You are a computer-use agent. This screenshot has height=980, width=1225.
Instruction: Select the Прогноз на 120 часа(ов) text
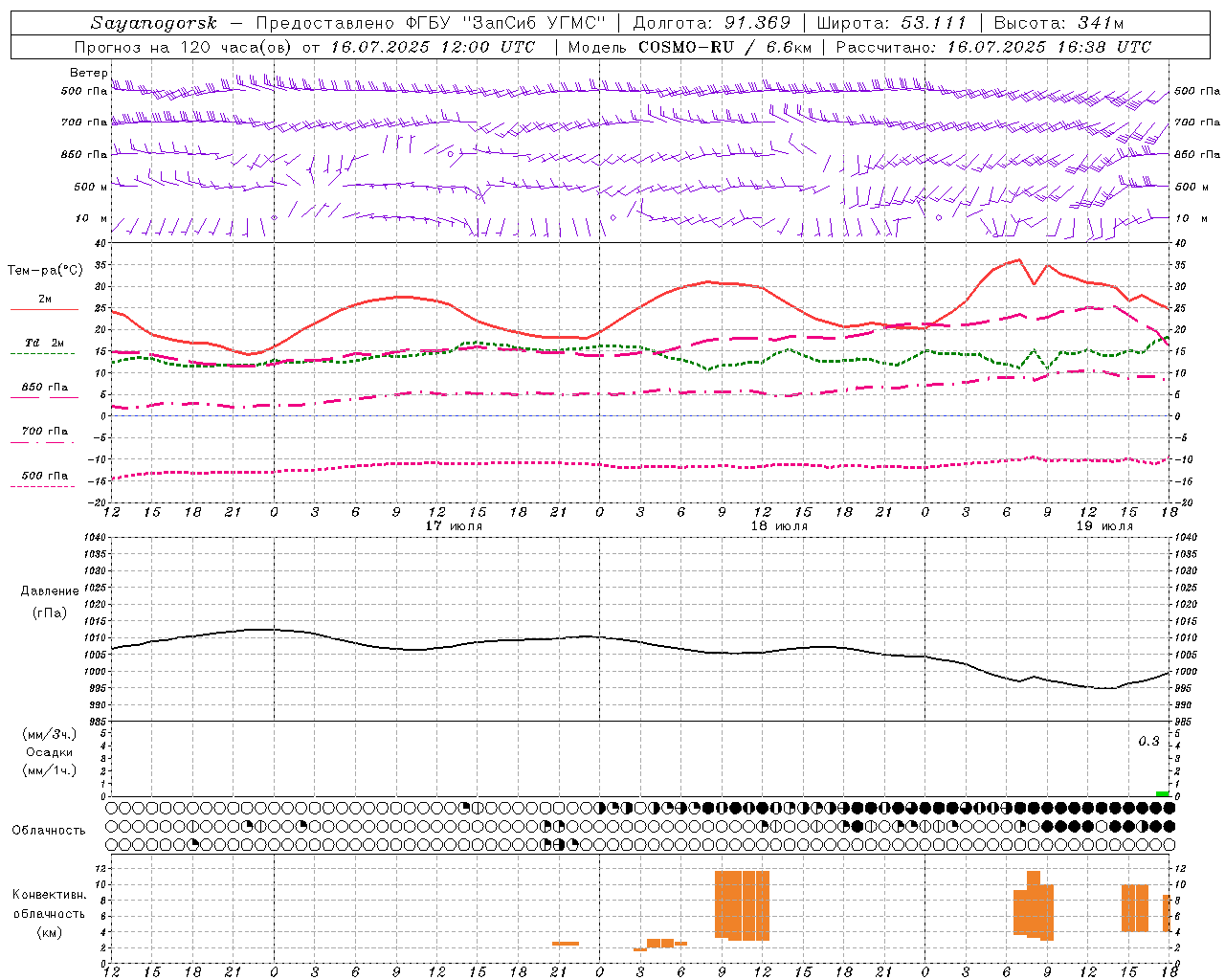(185, 47)
